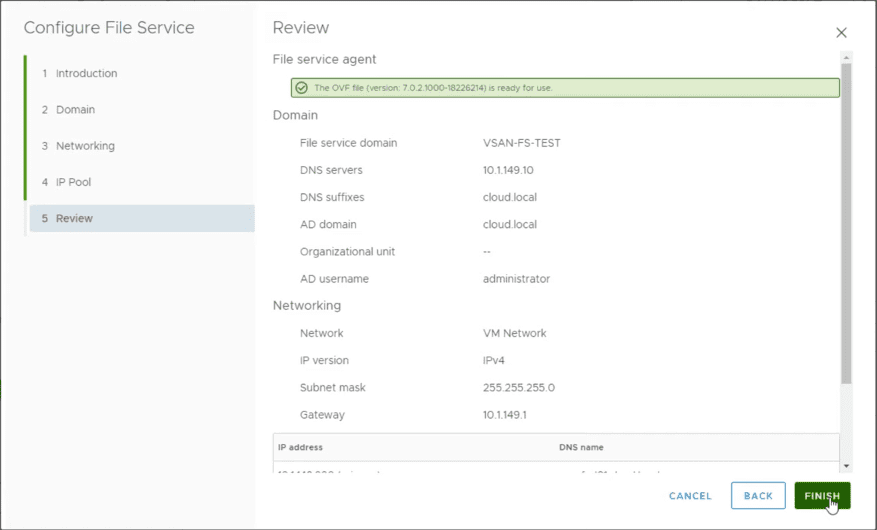Cancel the Configure File Service wizard
This screenshot has width=877, height=530.
(x=690, y=496)
